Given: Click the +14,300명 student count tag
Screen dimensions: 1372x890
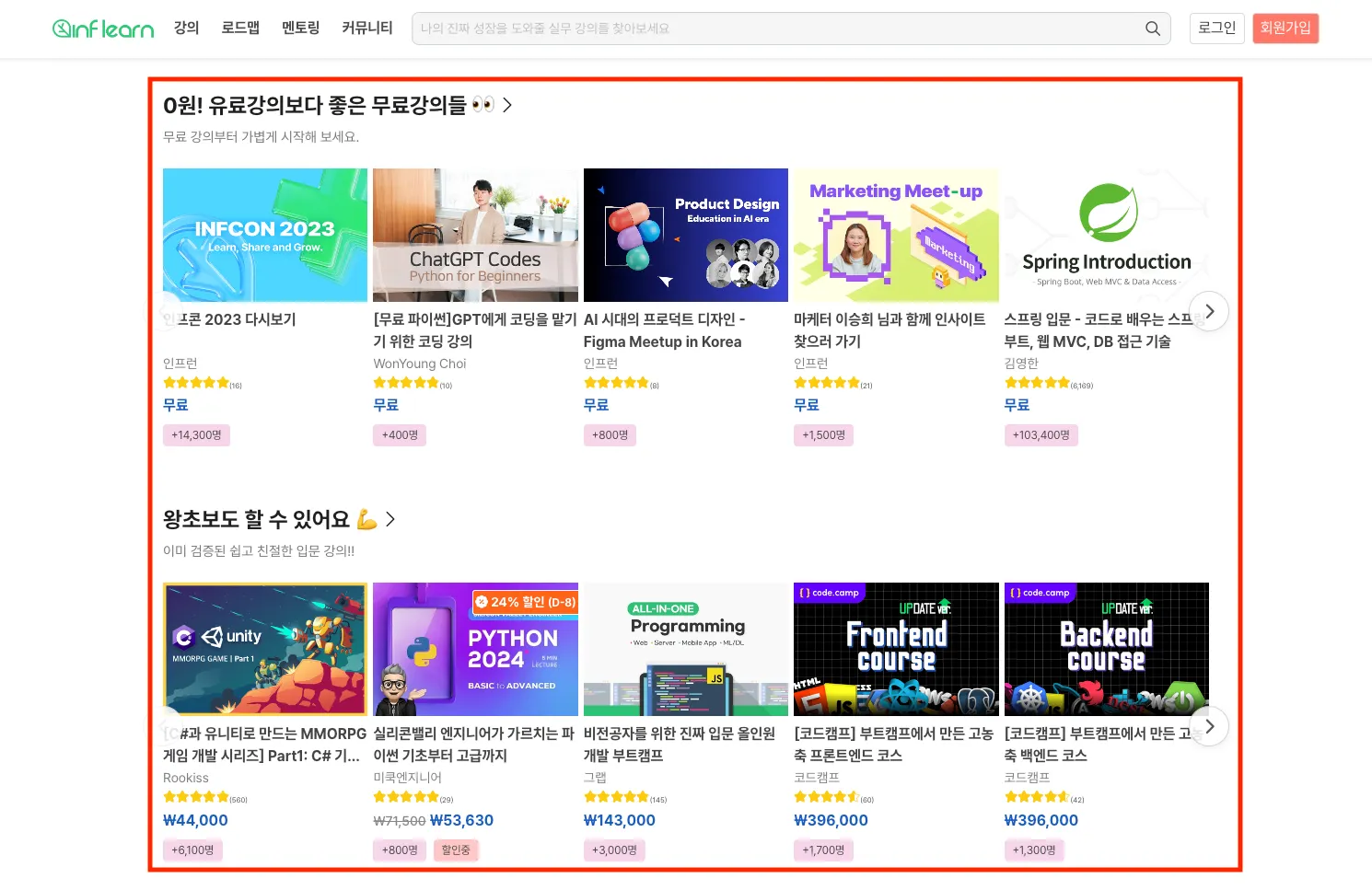Looking at the screenshot, I should [196, 435].
